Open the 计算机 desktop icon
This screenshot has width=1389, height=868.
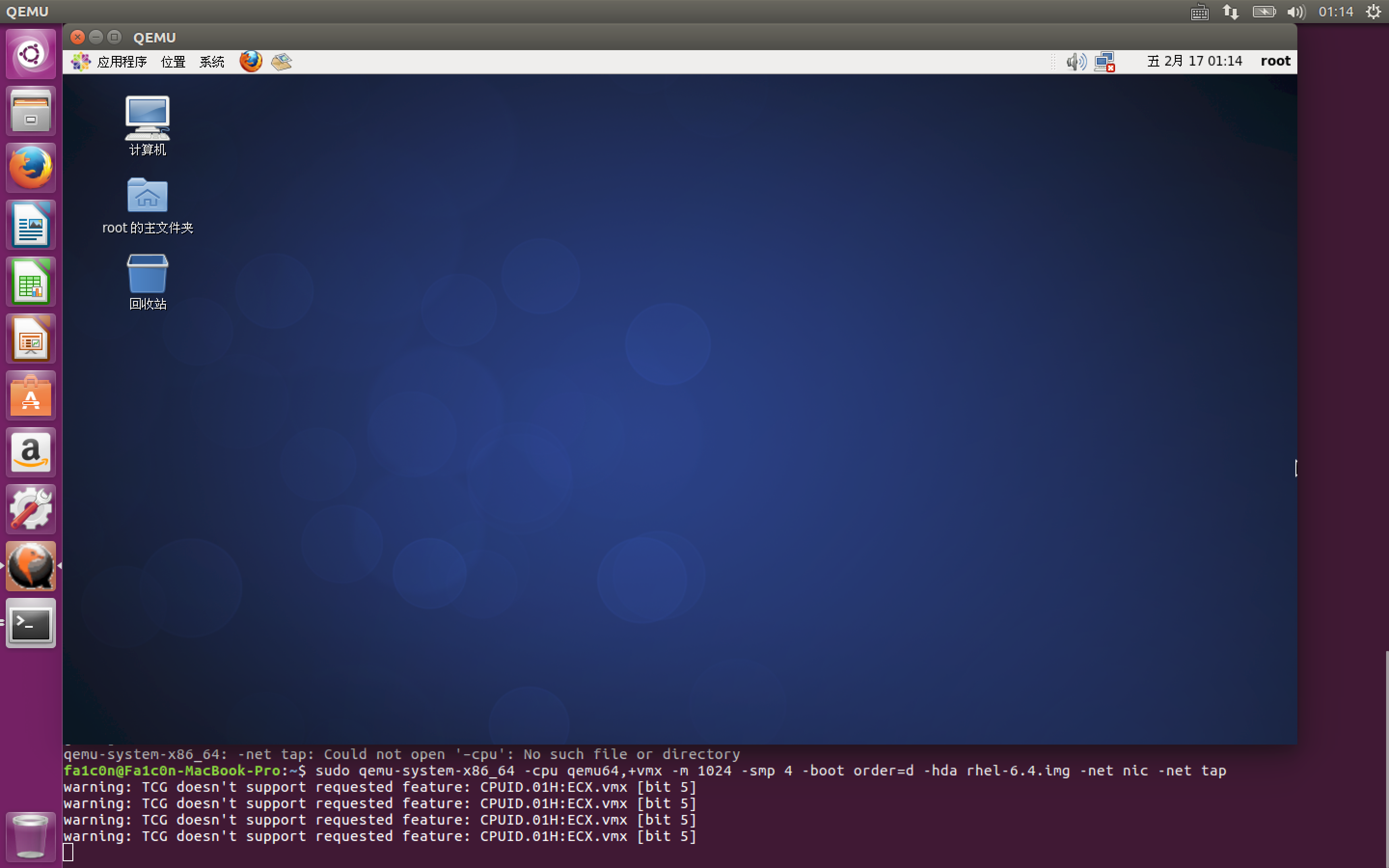(x=148, y=118)
